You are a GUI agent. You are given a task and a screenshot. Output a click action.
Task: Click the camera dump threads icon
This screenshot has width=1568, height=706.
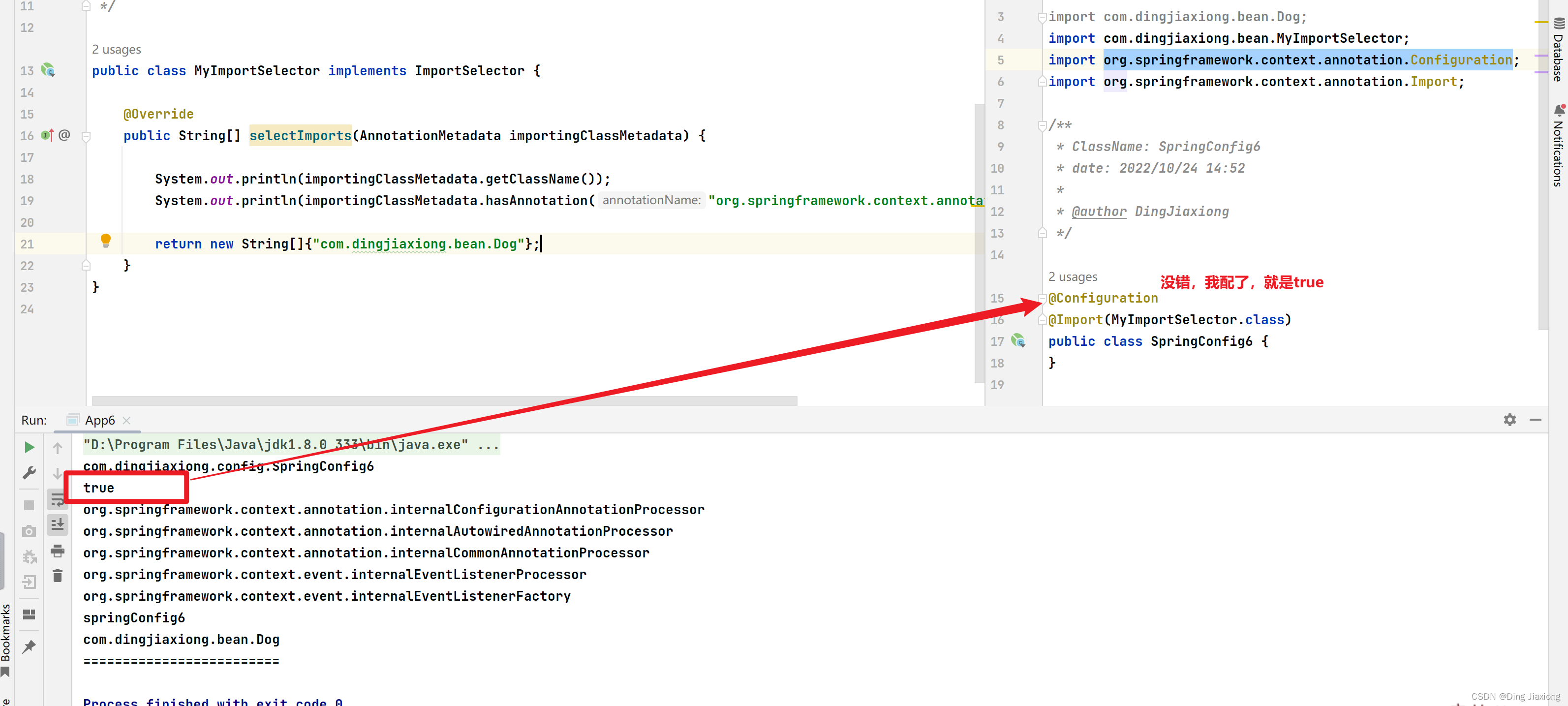click(x=29, y=531)
